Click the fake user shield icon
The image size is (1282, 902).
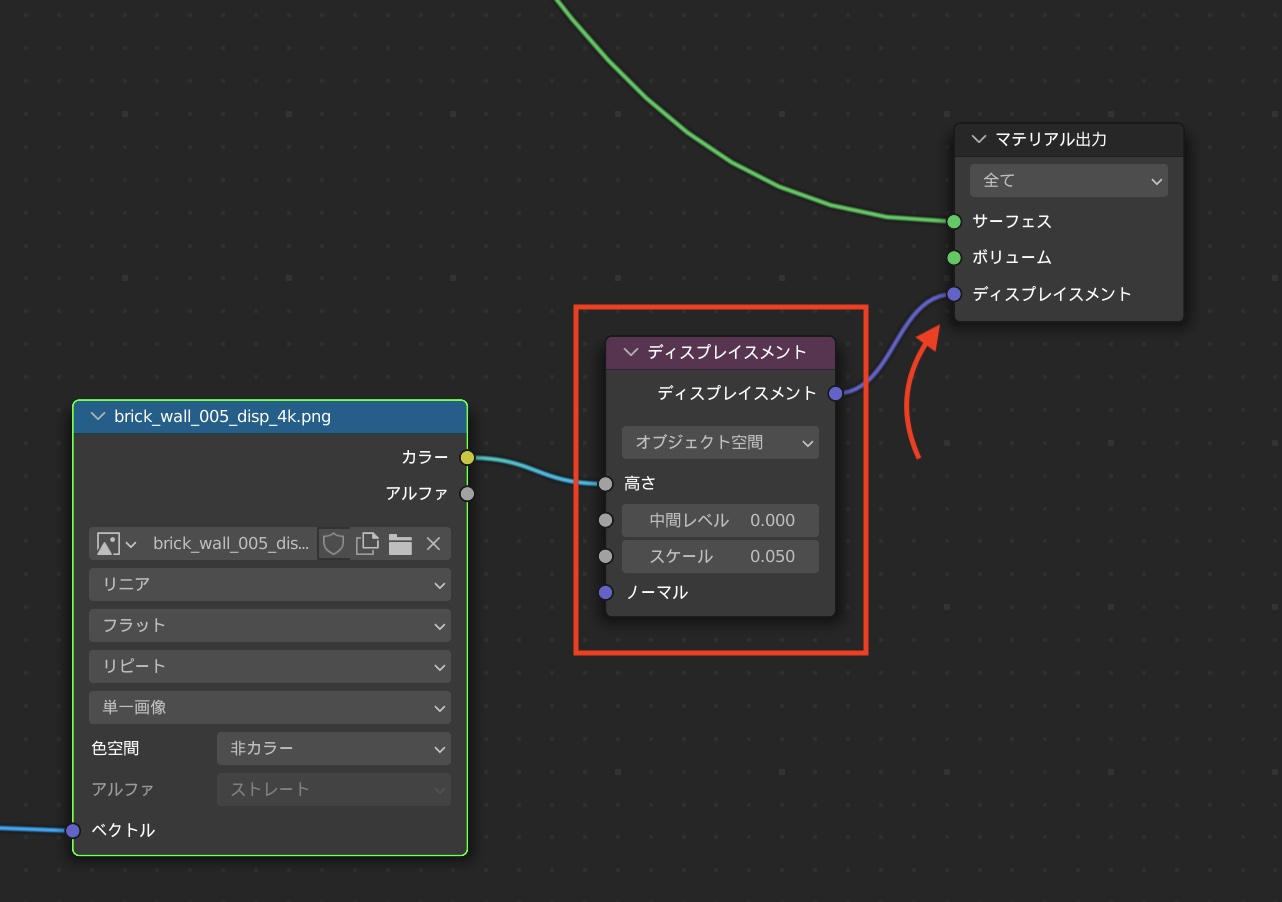(x=333, y=544)
